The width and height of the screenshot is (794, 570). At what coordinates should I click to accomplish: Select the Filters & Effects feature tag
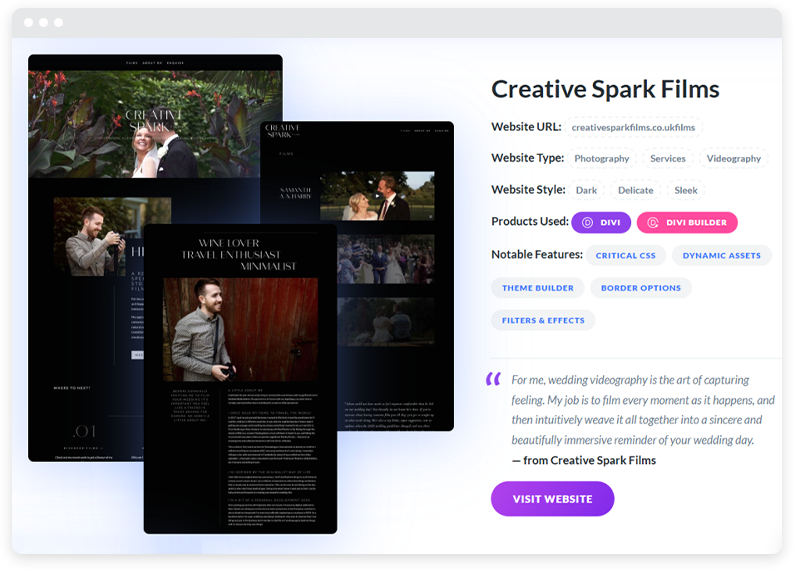tap(543, 320)
